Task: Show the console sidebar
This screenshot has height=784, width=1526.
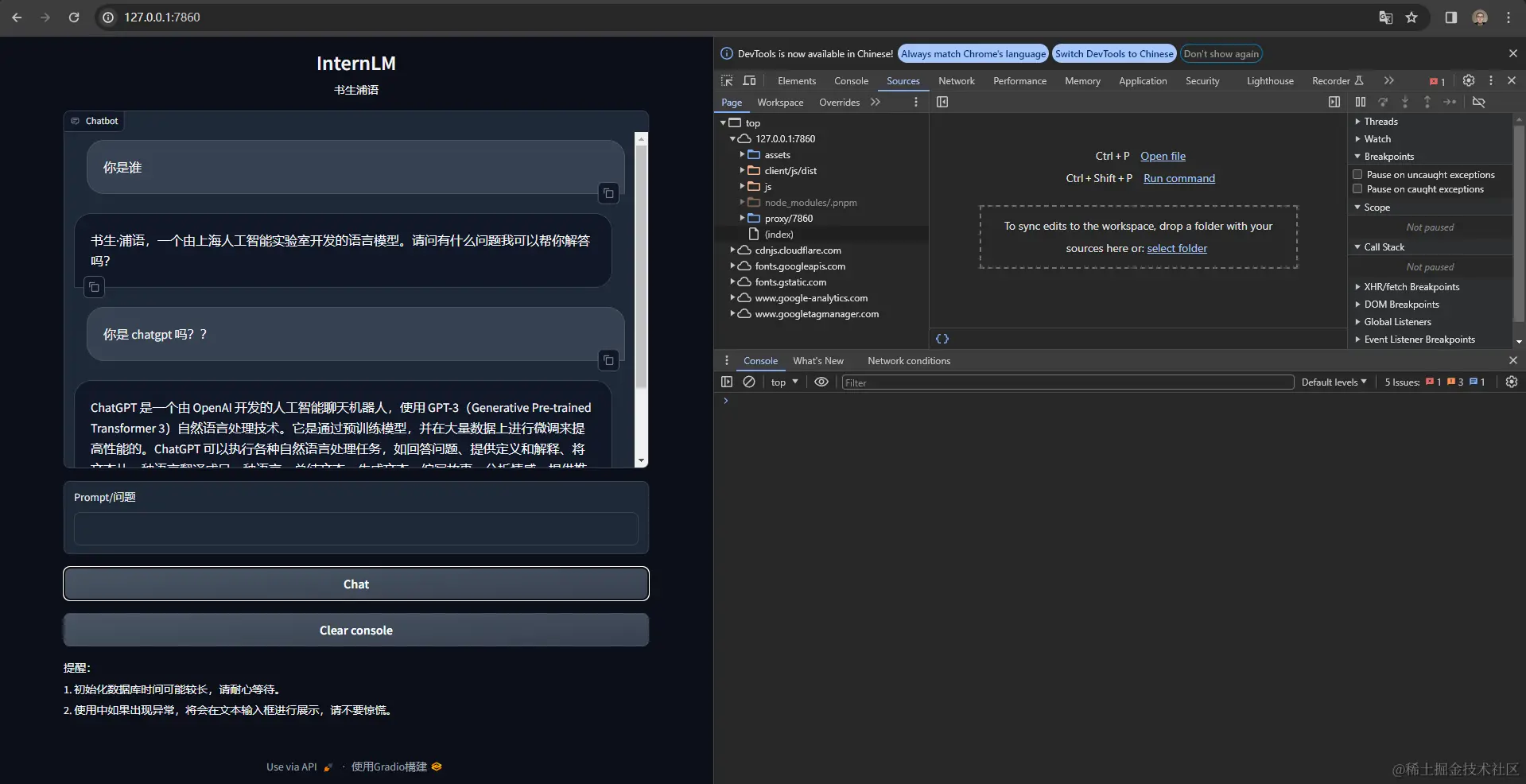Action: pyautogui.click(x=727, y=382)
